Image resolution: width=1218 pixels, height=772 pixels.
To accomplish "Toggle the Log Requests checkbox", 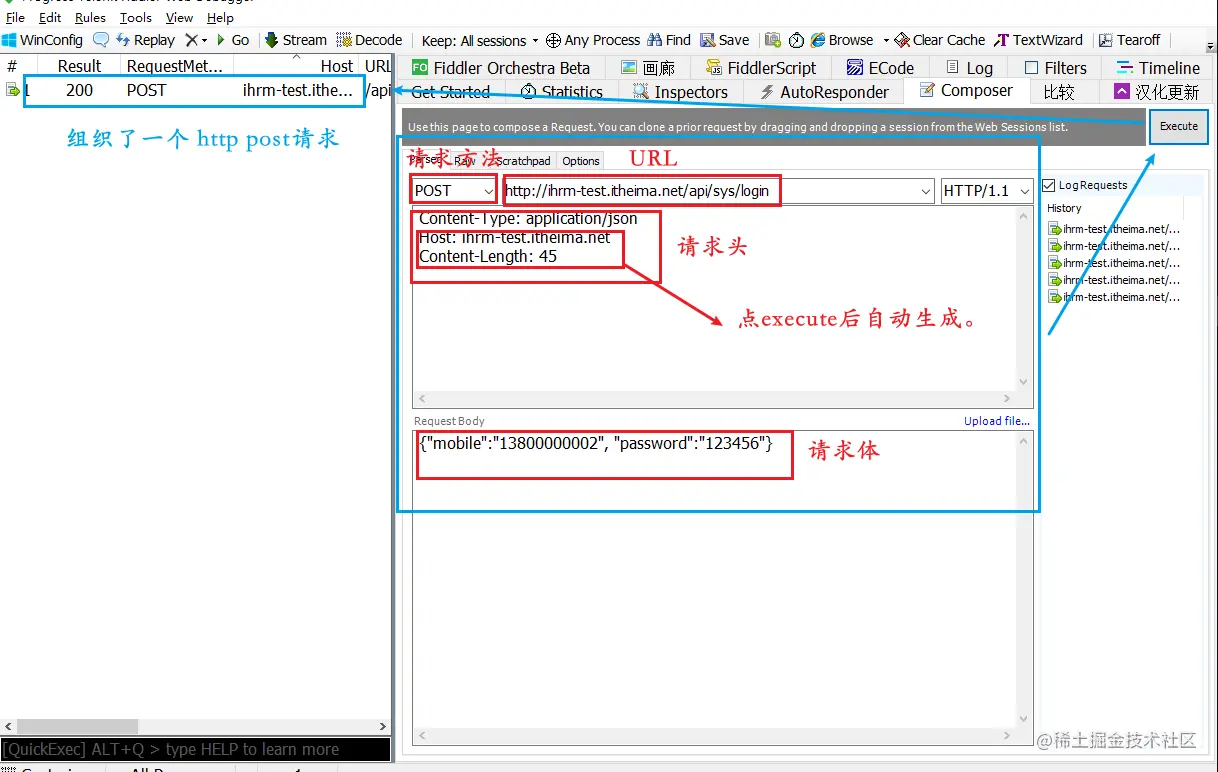I will point(1048,185).
